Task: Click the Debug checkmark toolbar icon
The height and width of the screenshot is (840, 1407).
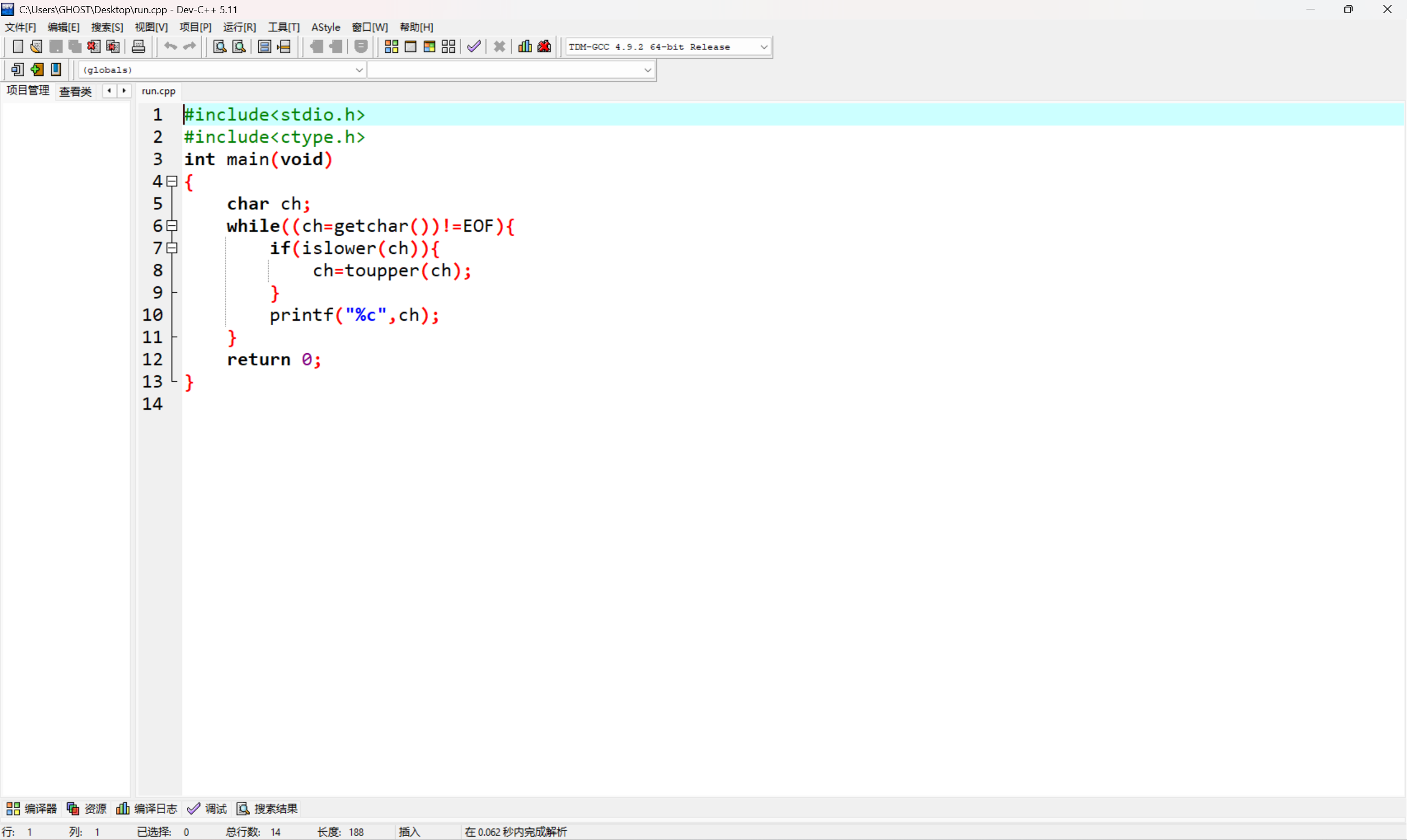Action: click(x=474, y=46)
